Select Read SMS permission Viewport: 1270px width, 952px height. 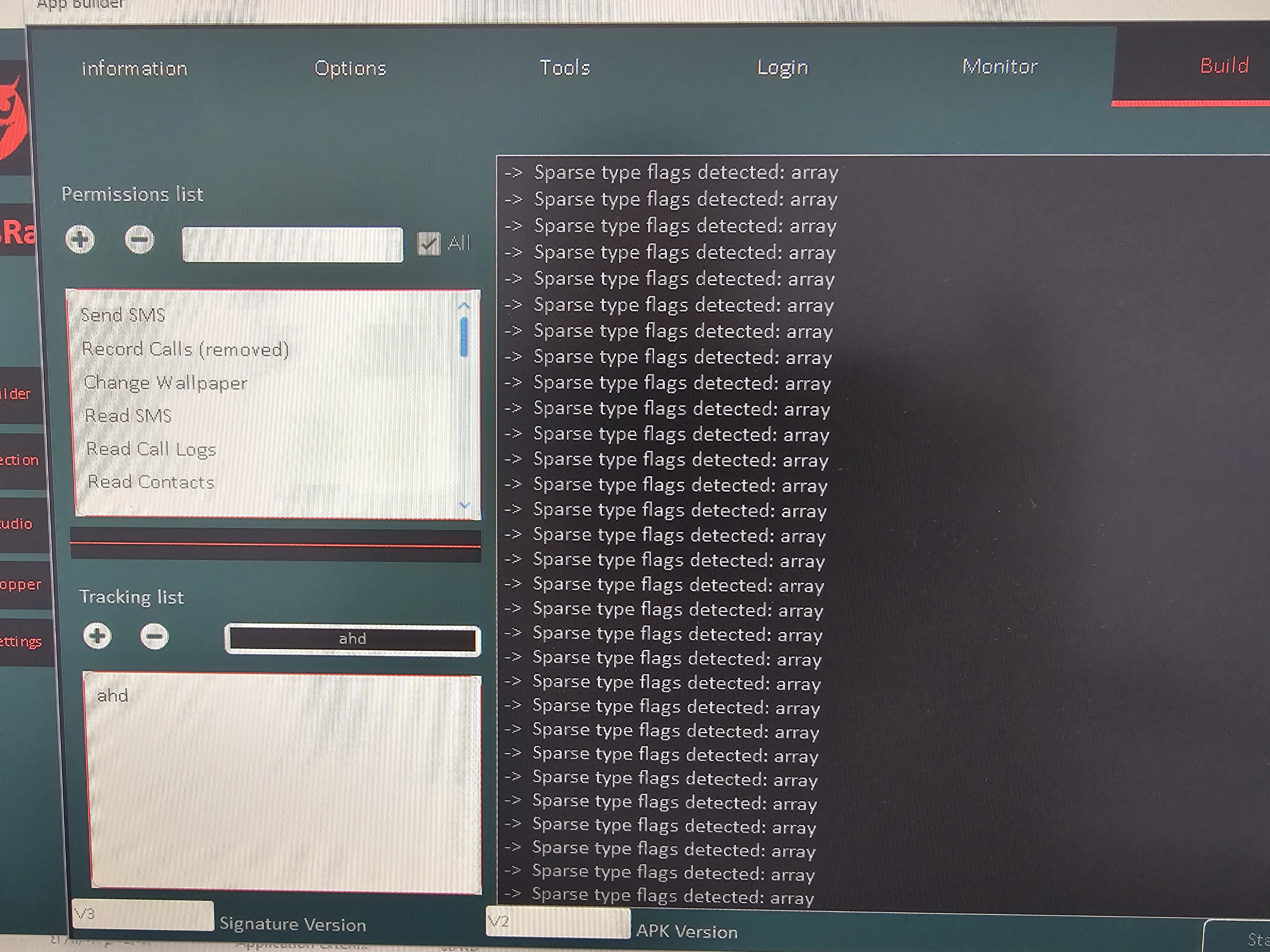tap(128, 415)
